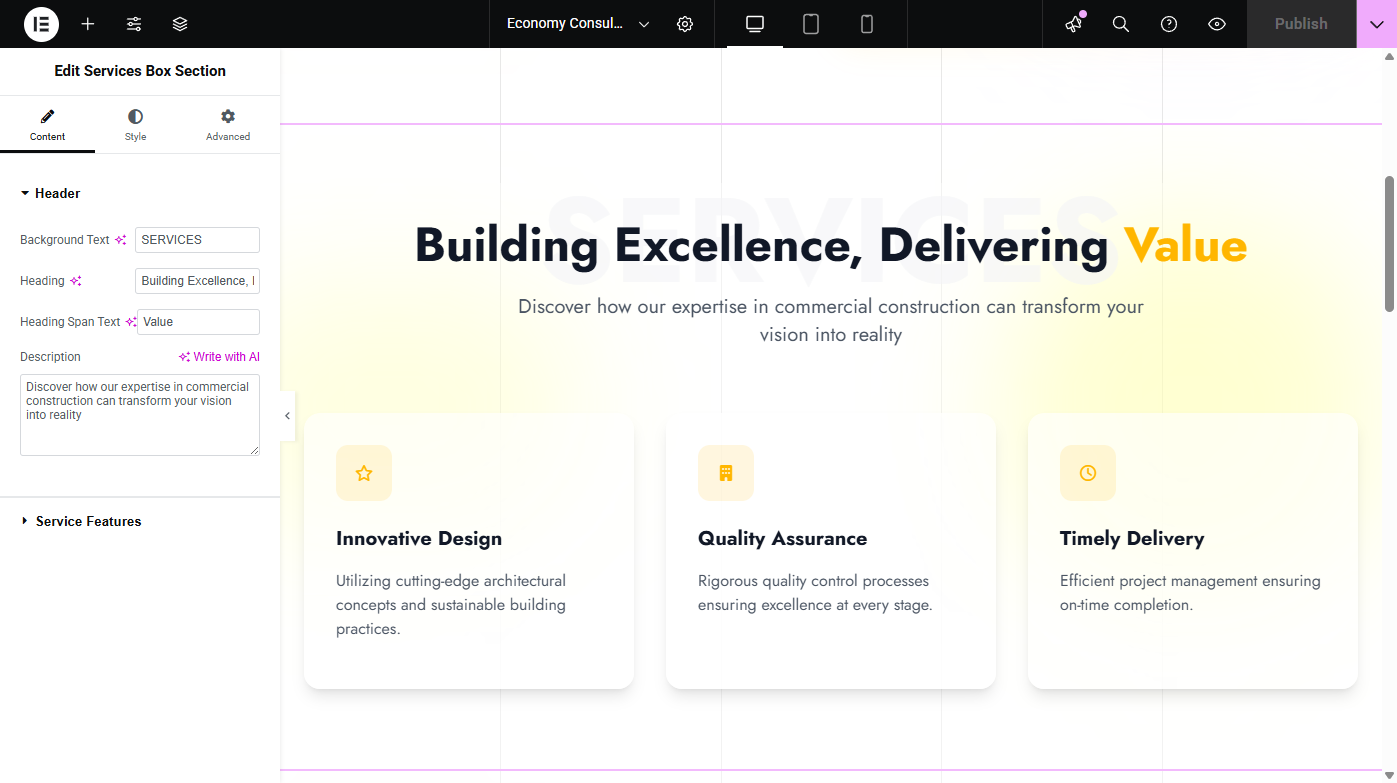Open the Finder search icon
Viewport: 1397px width, 783px height.
[x=1121, y=24]
